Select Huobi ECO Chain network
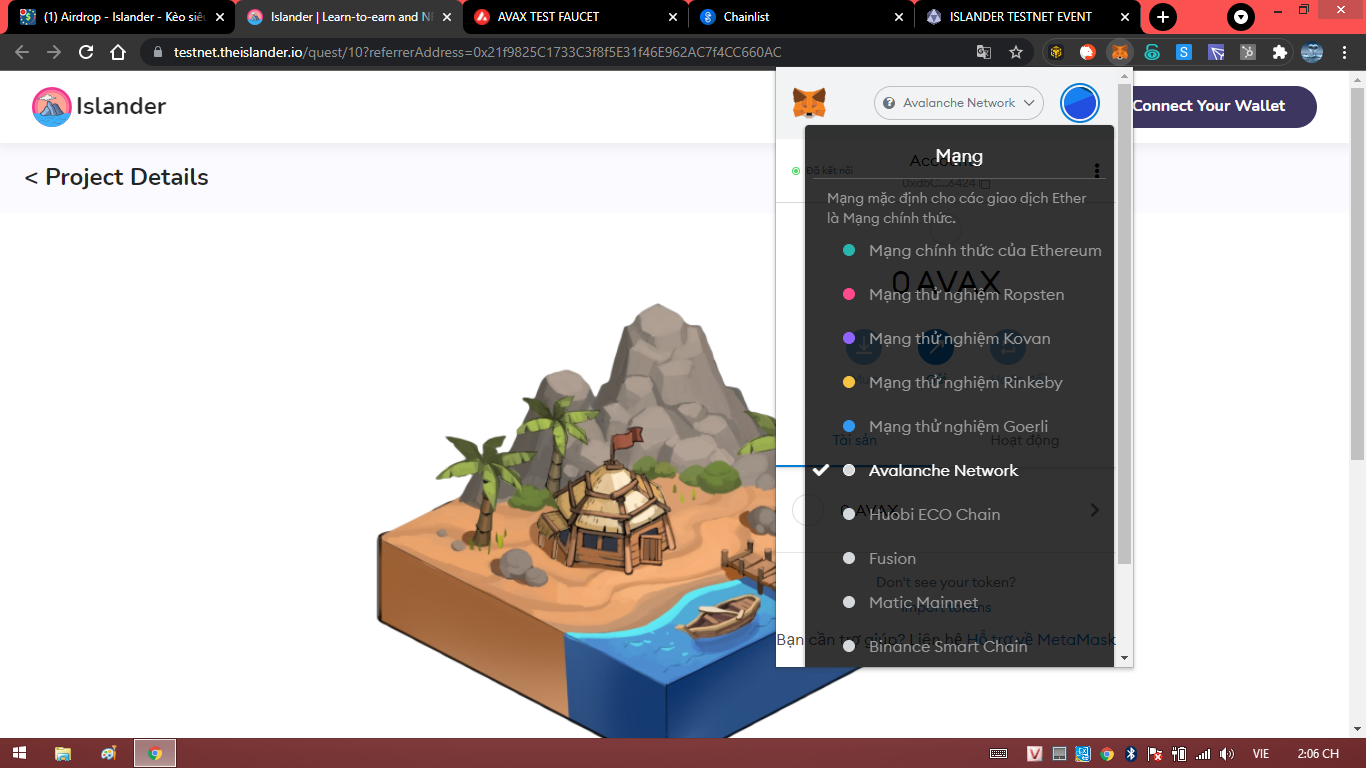The height and width of the screenshot is (768, 1366). coord(959,515)
